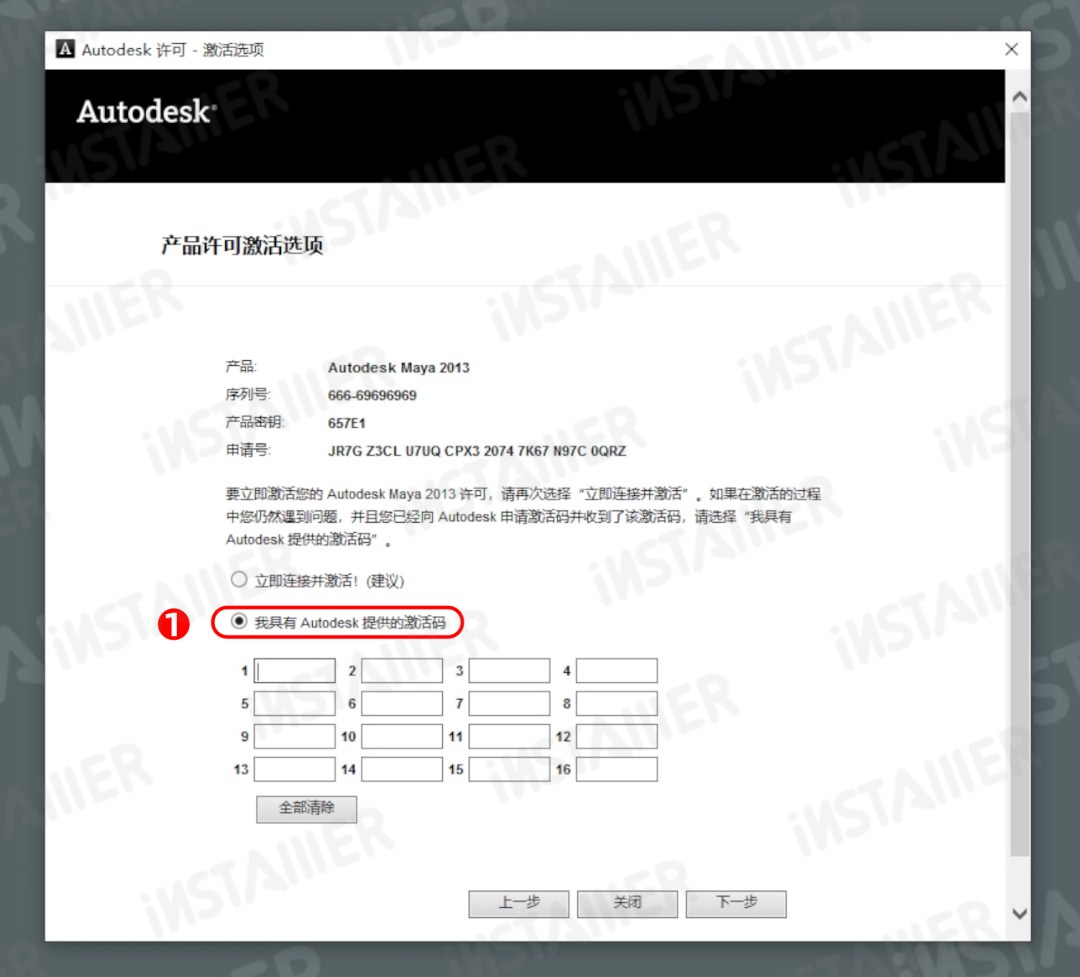Viewport: 1080px width, 977px height.
Task: Select '我具有 Autodesk 提供的激活码' radio button
Action: 239,621
